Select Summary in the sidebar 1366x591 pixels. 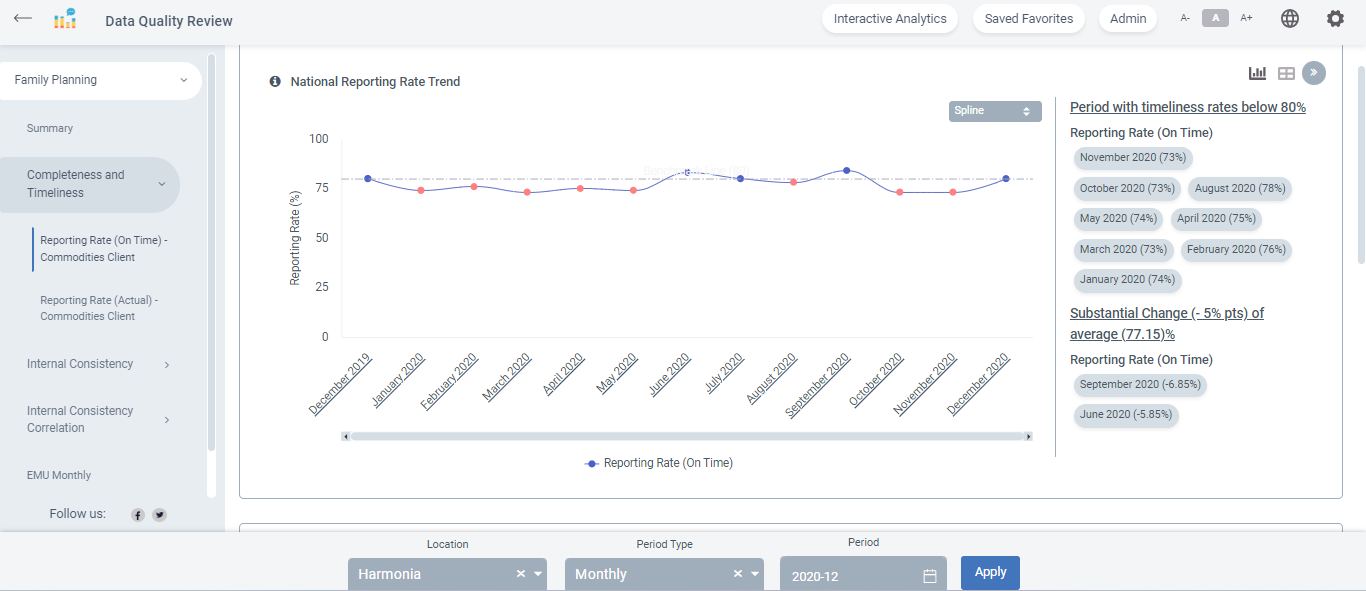[x=50, y=128]
